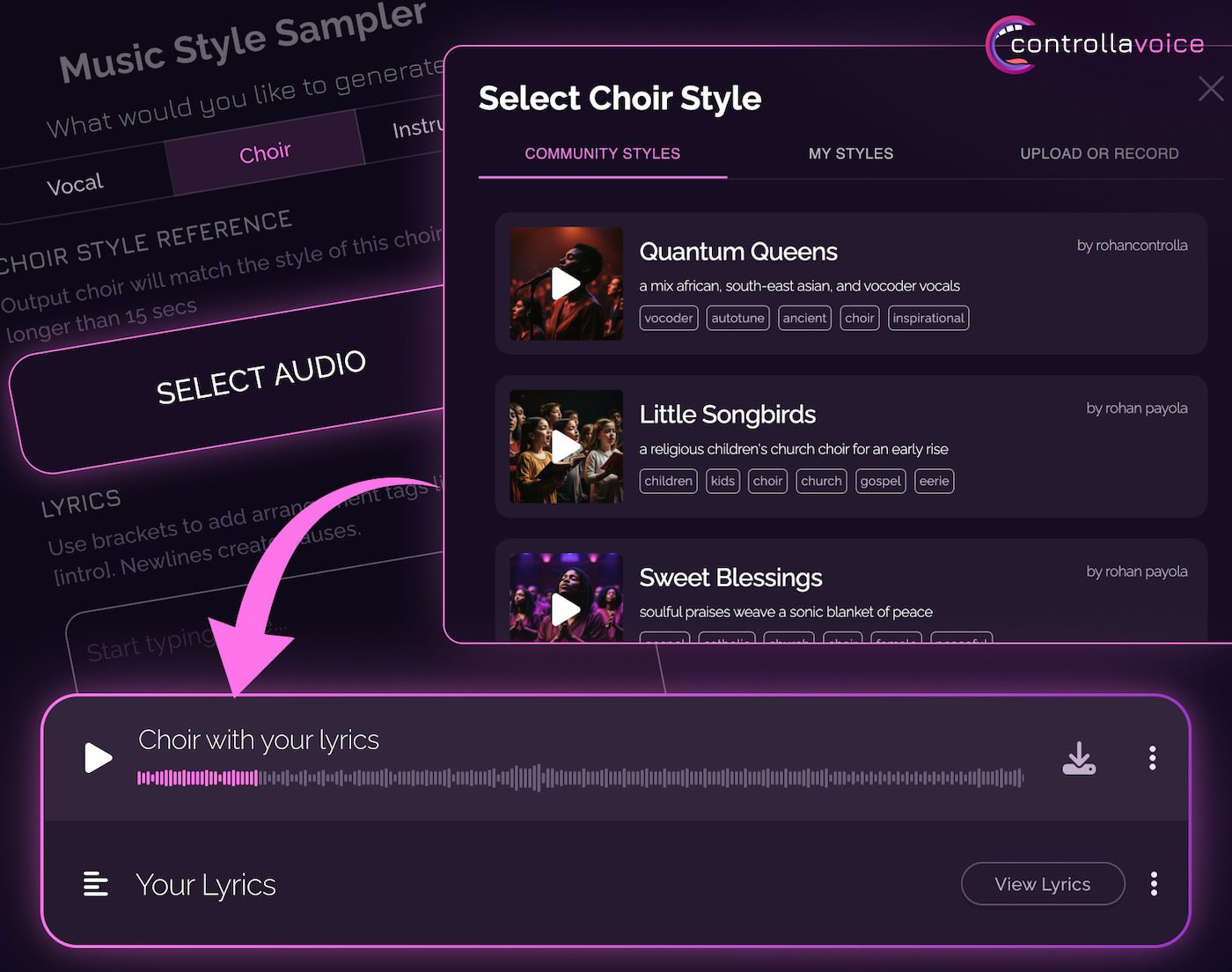
Task: Click the vocoder tag on Quantum Queens
Action: 668,319
